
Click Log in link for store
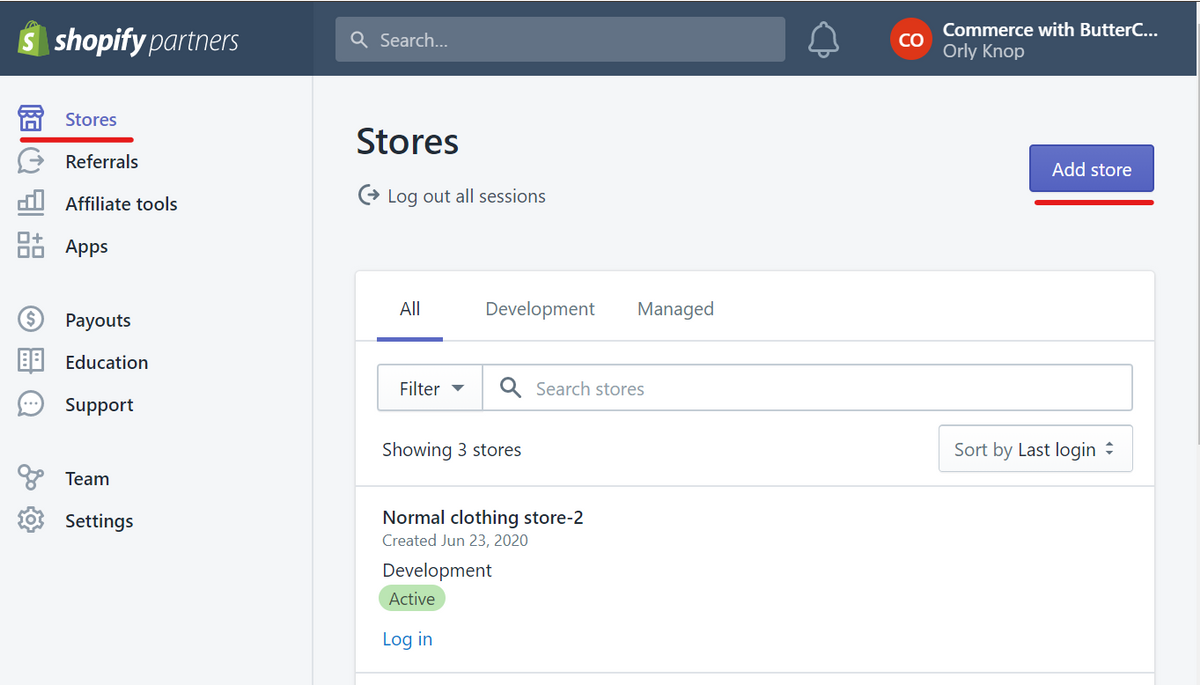[407, 639]
